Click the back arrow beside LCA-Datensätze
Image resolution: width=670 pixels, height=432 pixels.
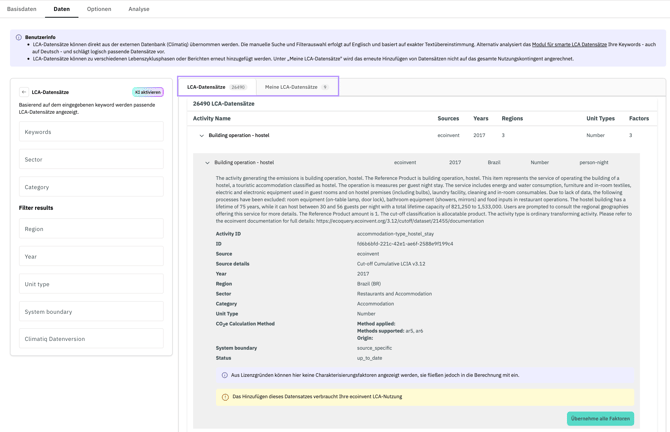tap(24, 92)
